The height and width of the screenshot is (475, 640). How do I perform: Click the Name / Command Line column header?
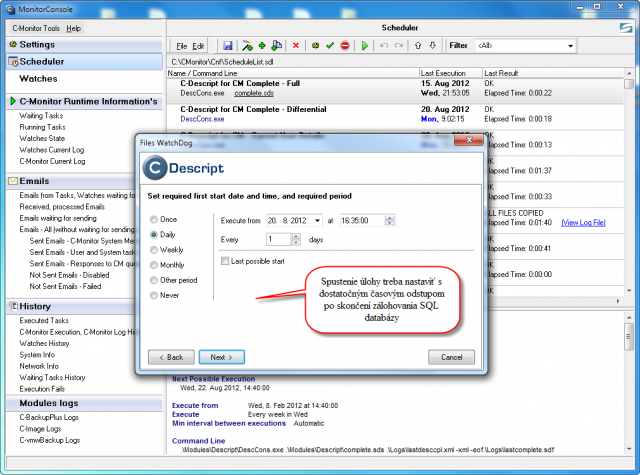point(293,73)
